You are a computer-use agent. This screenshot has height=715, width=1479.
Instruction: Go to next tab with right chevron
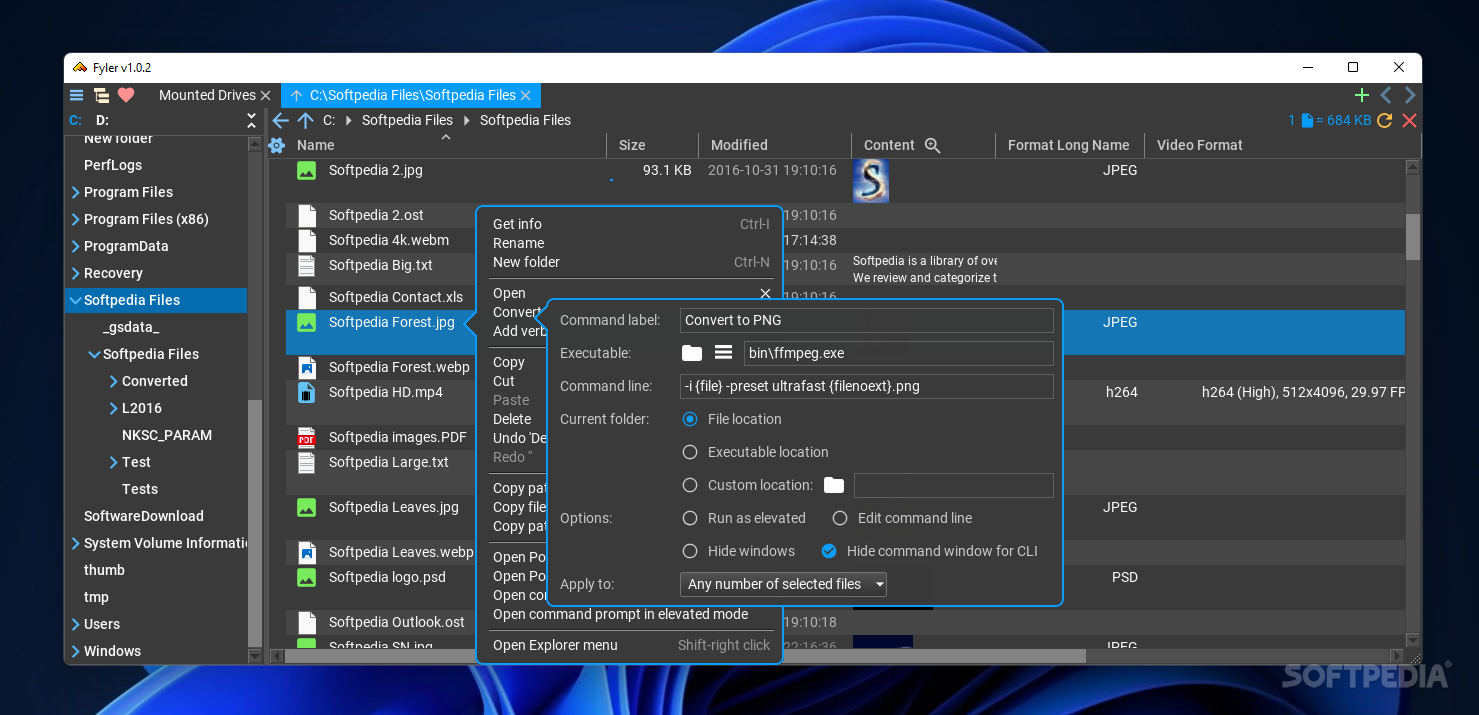1410,95
